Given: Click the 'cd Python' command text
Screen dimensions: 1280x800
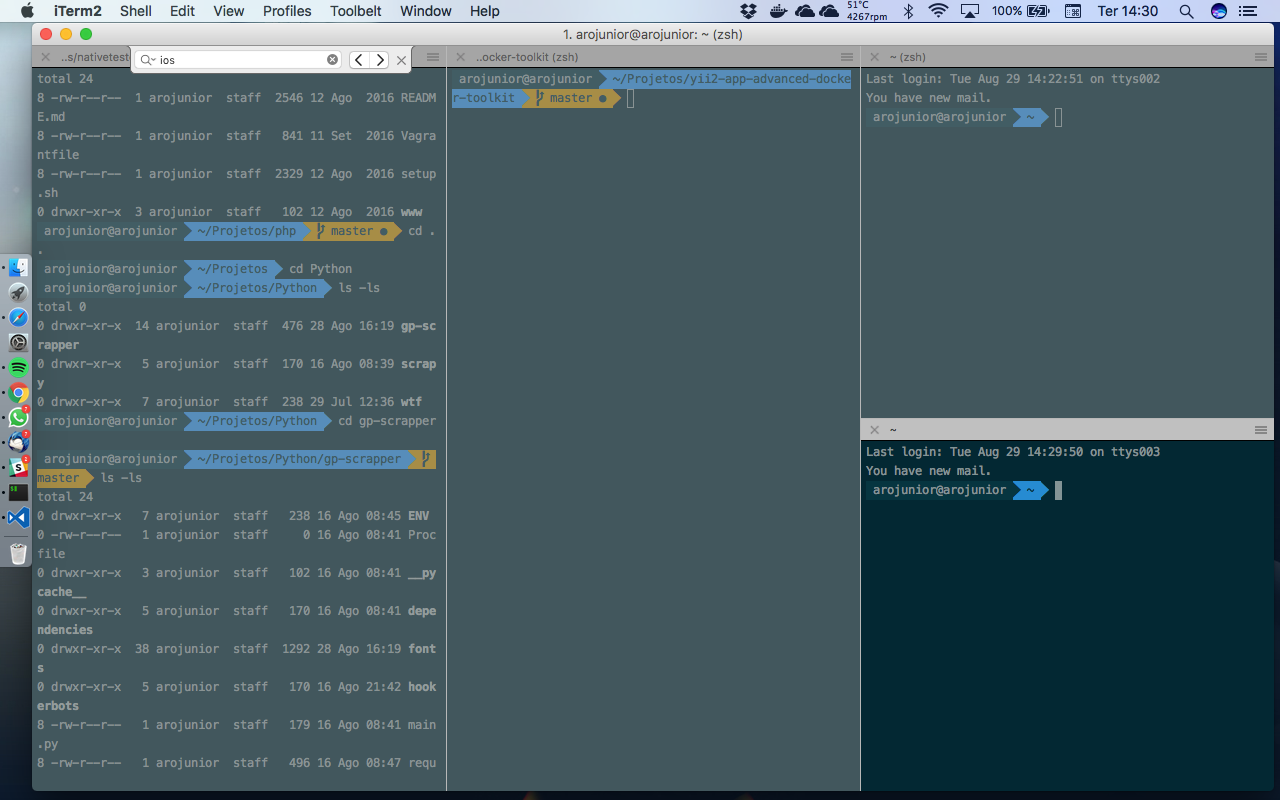Looking at the screenshot, I should click(x=321, y=269).
